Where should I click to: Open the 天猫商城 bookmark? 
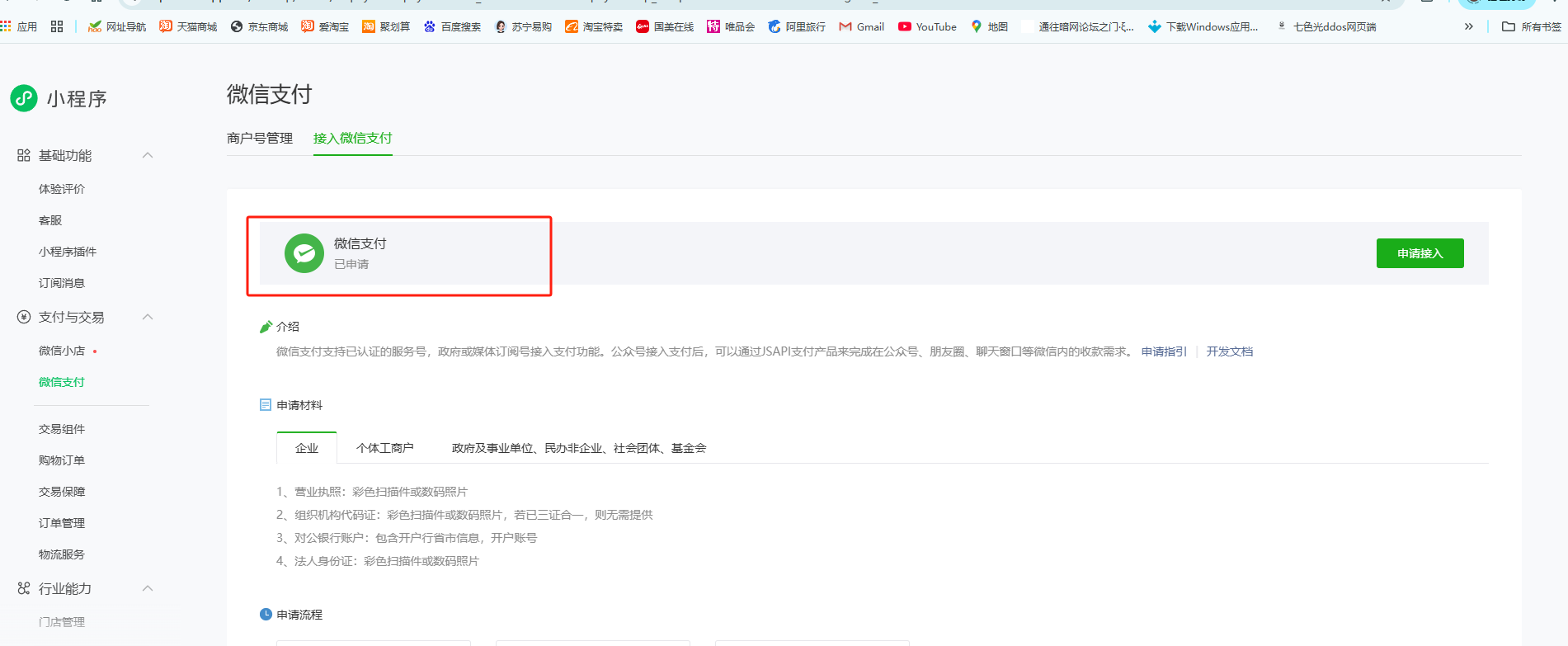(x=188, y=26)
